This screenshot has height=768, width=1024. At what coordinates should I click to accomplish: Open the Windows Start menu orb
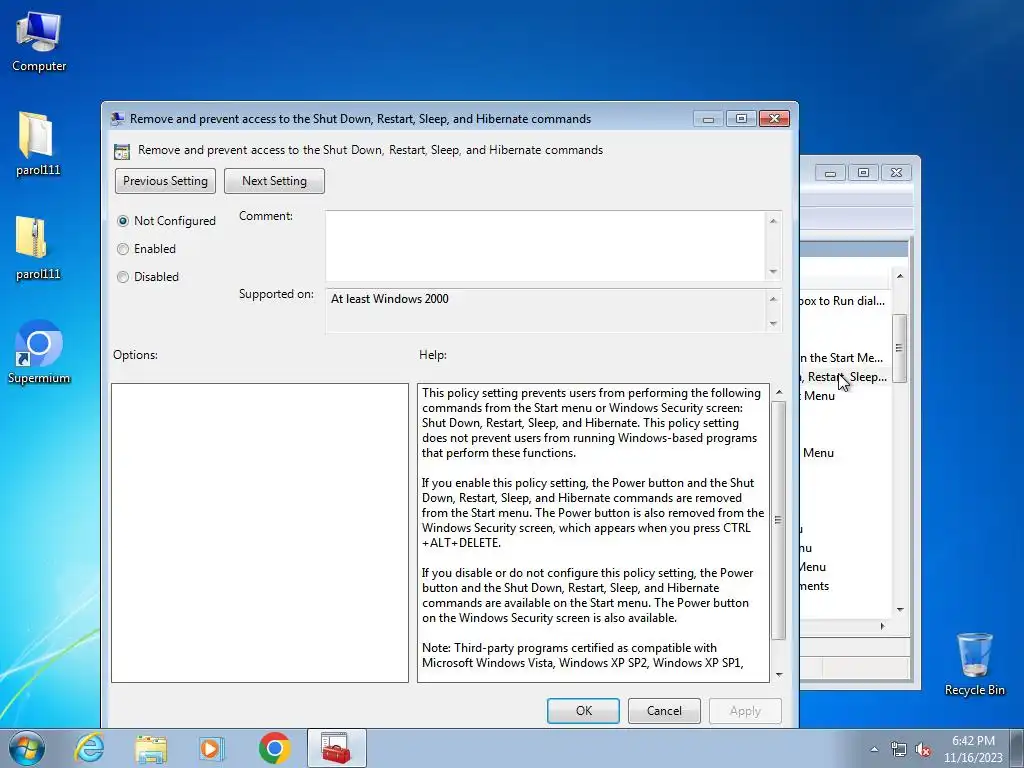click(27, 748)
